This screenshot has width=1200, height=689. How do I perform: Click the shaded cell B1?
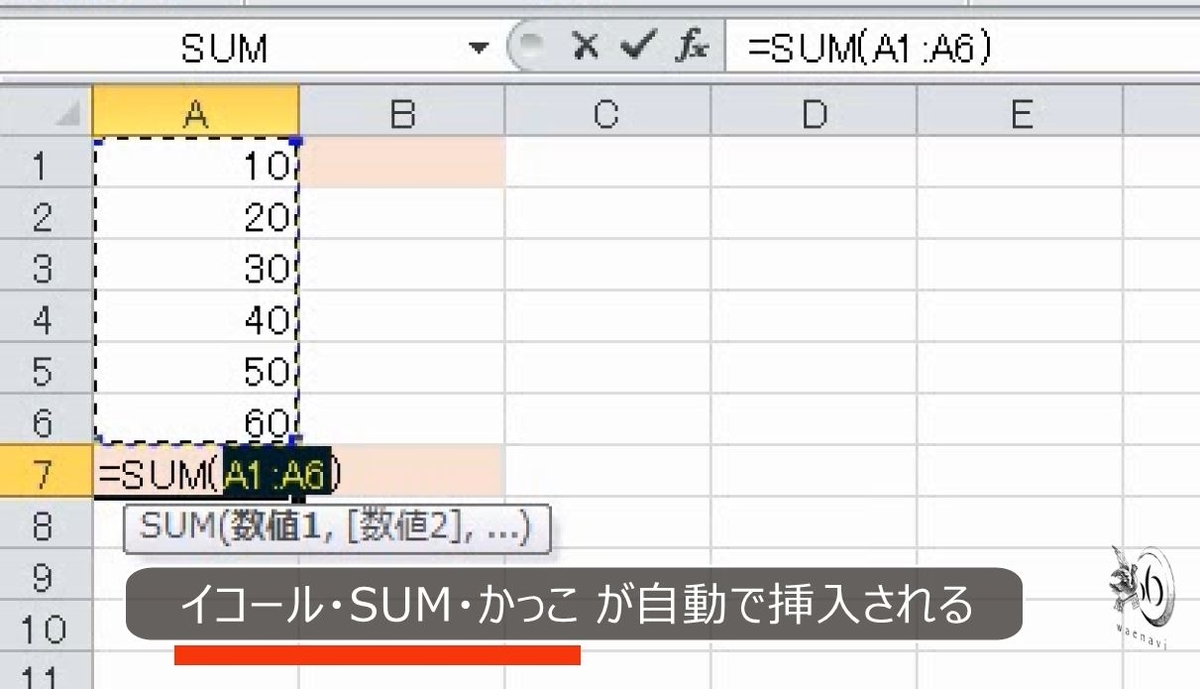(402, 163)
